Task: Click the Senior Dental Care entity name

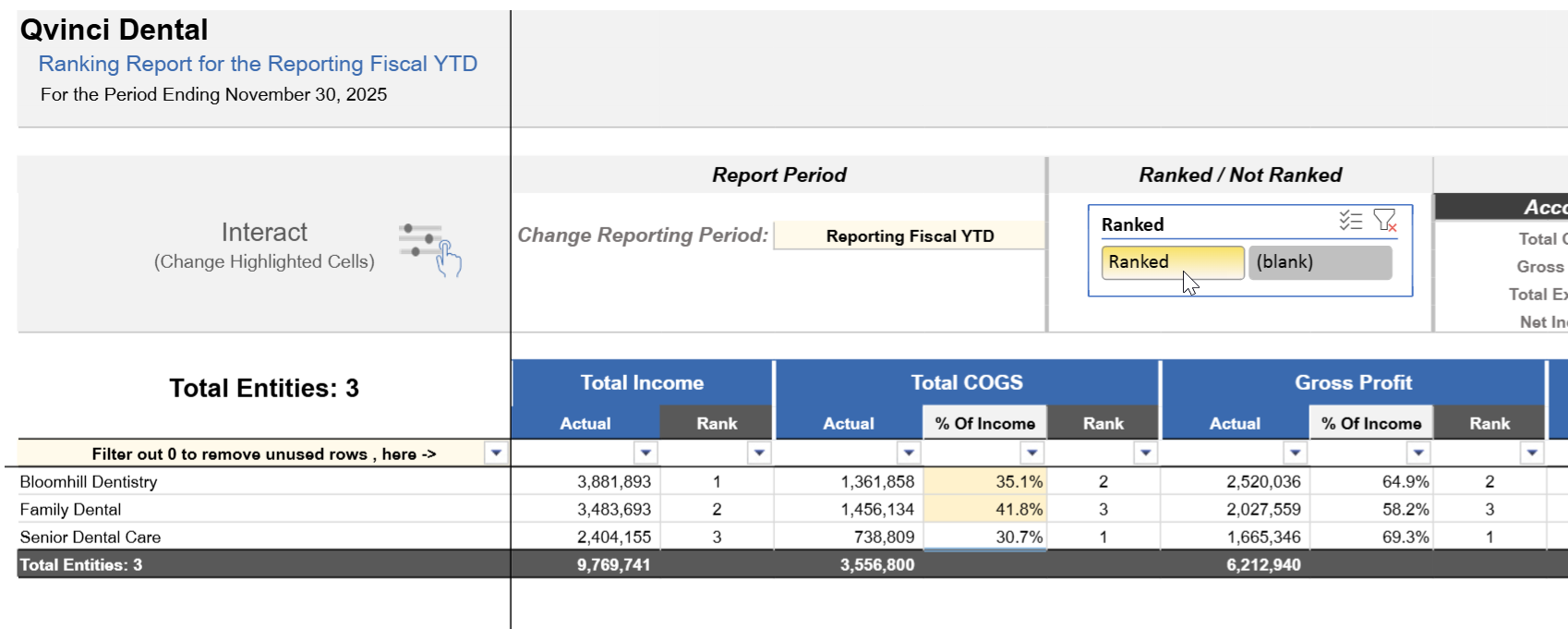Action: tap(90, 538)
